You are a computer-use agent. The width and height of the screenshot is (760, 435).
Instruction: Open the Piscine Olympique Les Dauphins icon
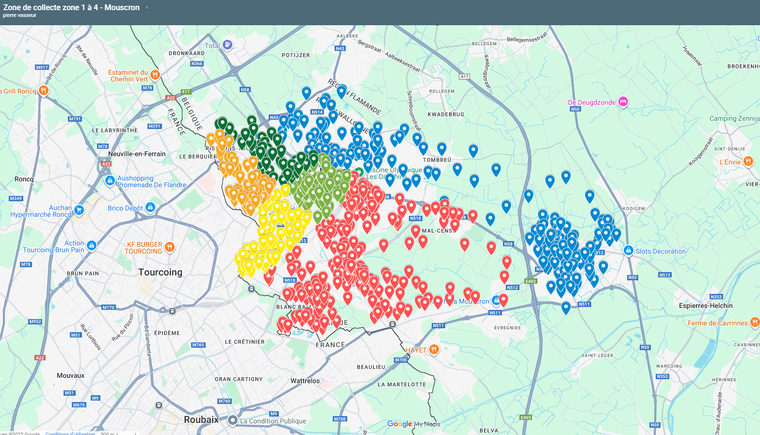(358, 172)
